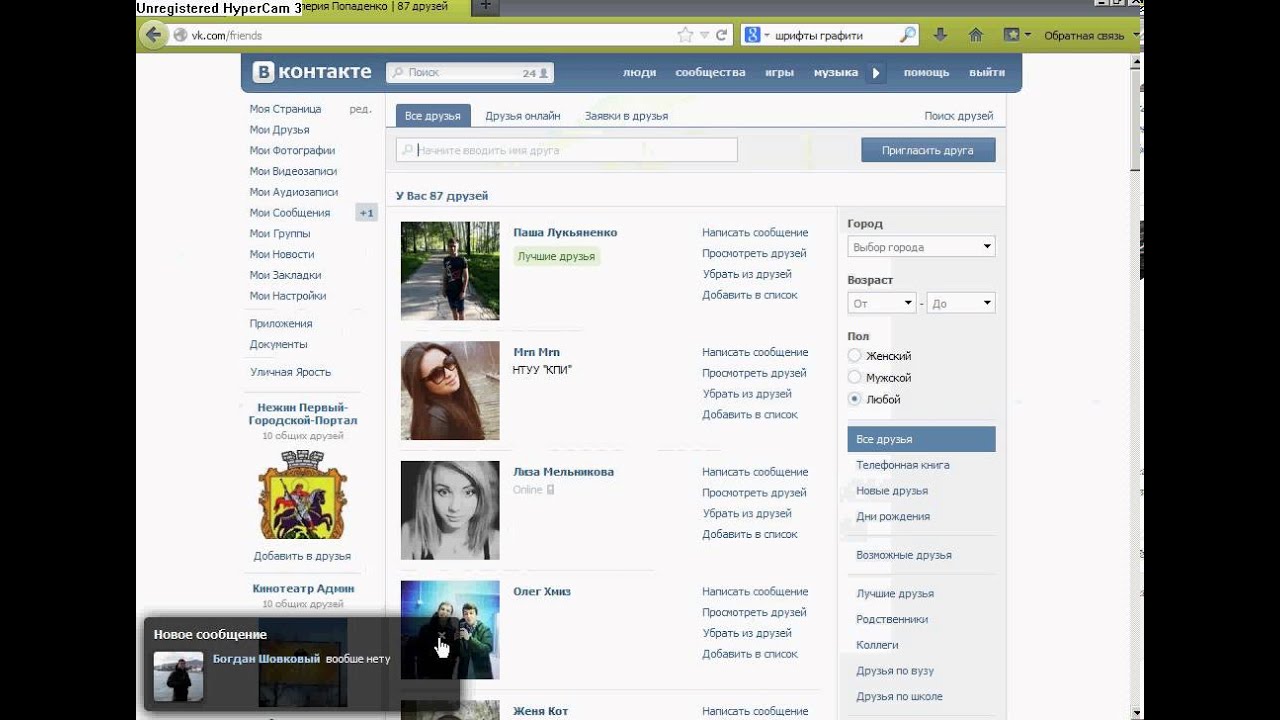
Task: Open the URL history dropdown arrow
Action: pyautogui.click(x=705, y=35)
